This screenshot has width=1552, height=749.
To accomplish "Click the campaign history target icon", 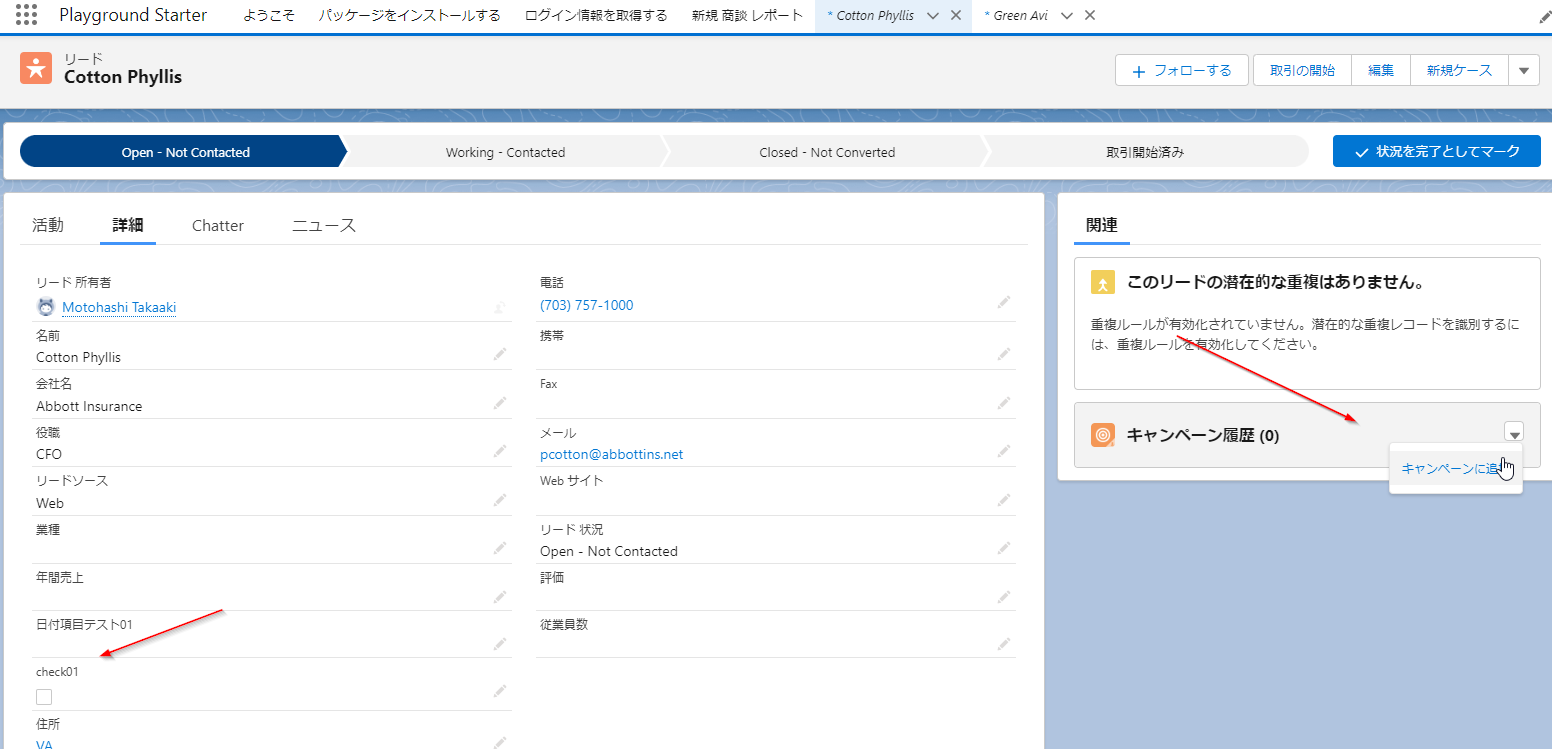I will (1102, 435).
